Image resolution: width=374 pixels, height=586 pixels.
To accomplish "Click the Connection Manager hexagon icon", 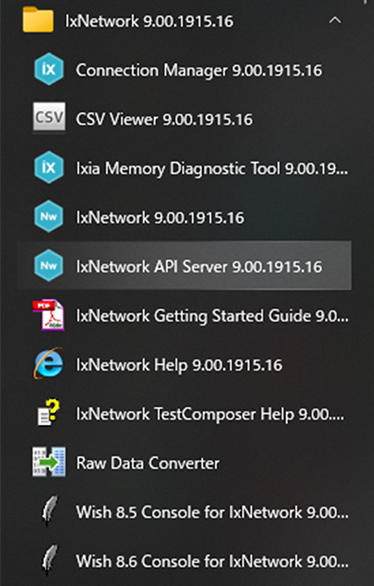I will pyautogui.click(x=49, y=70).
